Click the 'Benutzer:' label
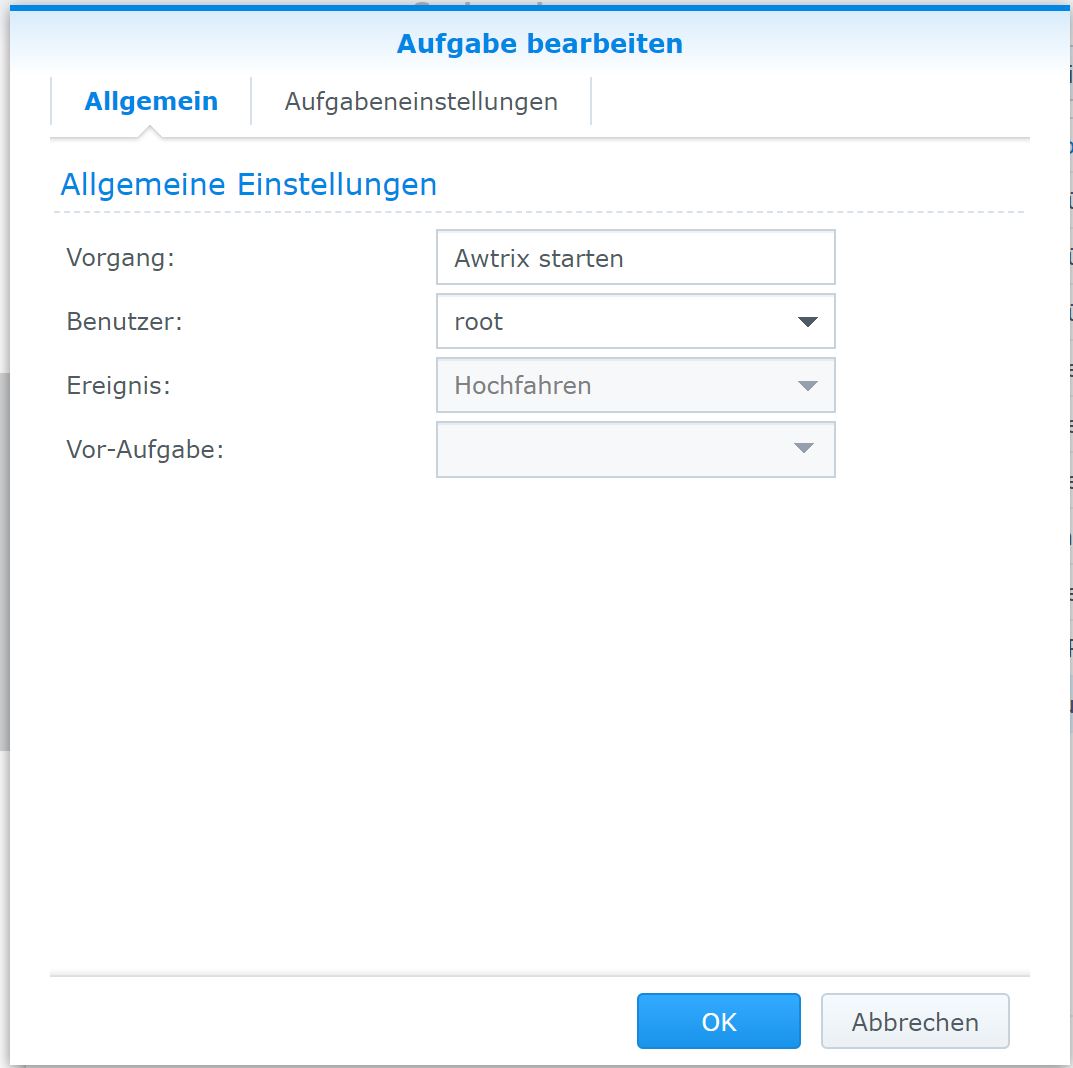Image resolution: width=1073 pixels, height=1068 pixels. [125, 322]
